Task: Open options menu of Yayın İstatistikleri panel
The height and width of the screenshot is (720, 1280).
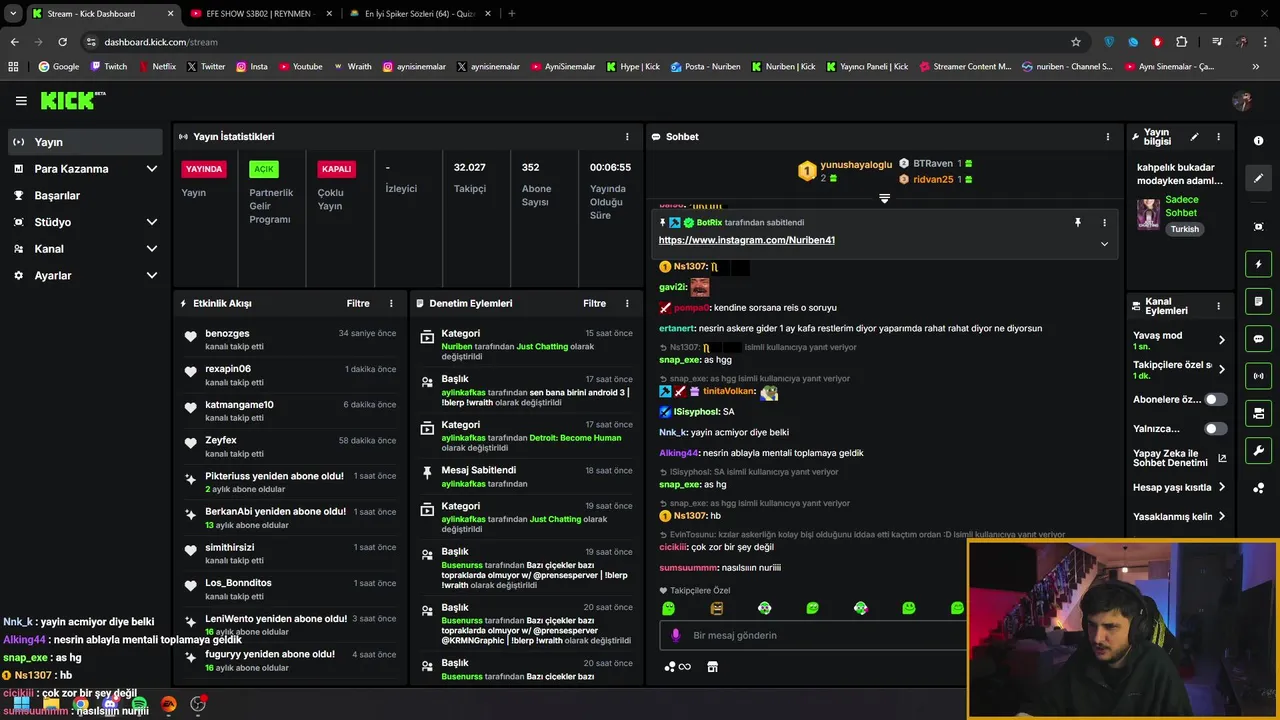Action: coord(627,137)
